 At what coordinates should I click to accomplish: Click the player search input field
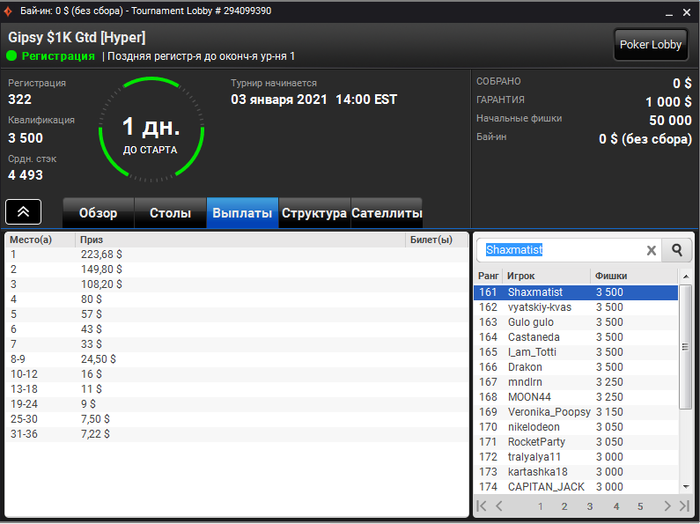(562, 250)
